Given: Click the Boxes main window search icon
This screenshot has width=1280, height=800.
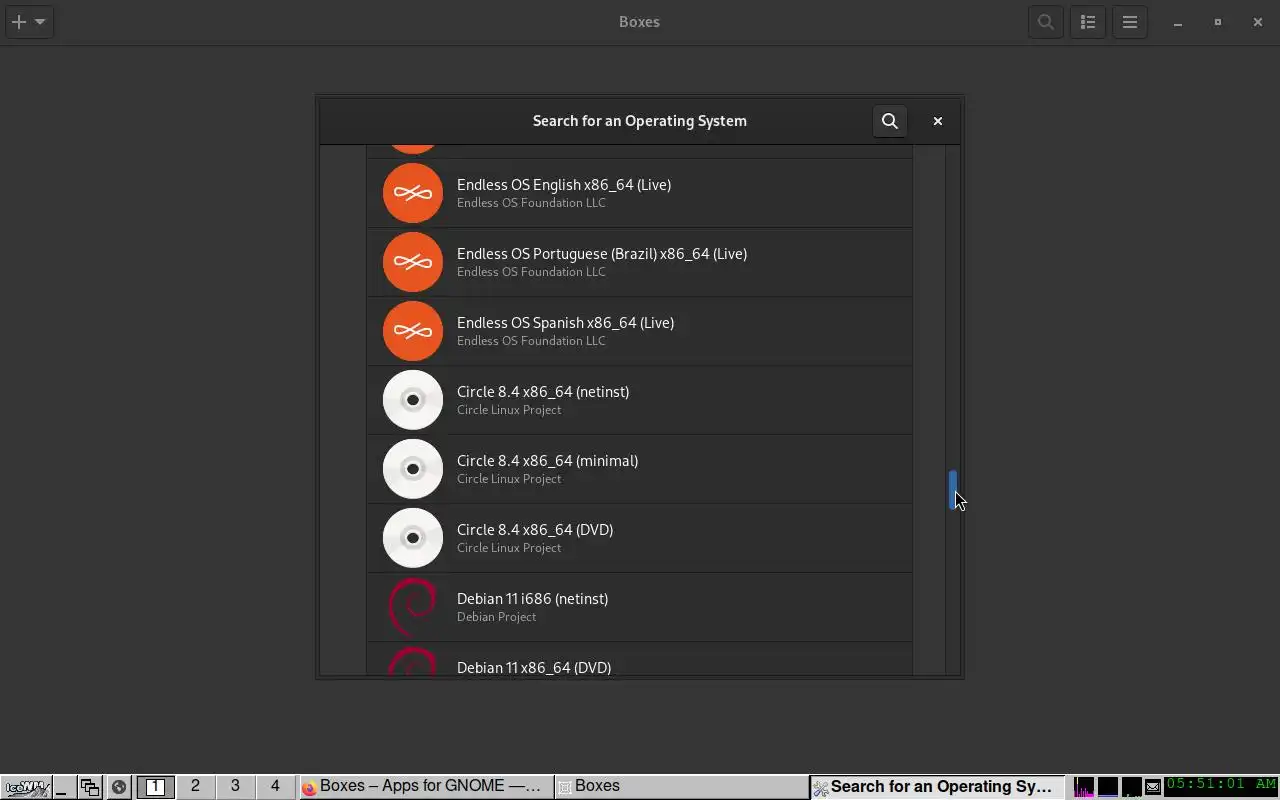Looking at the screenshot, I should (x=1046, y=22).
